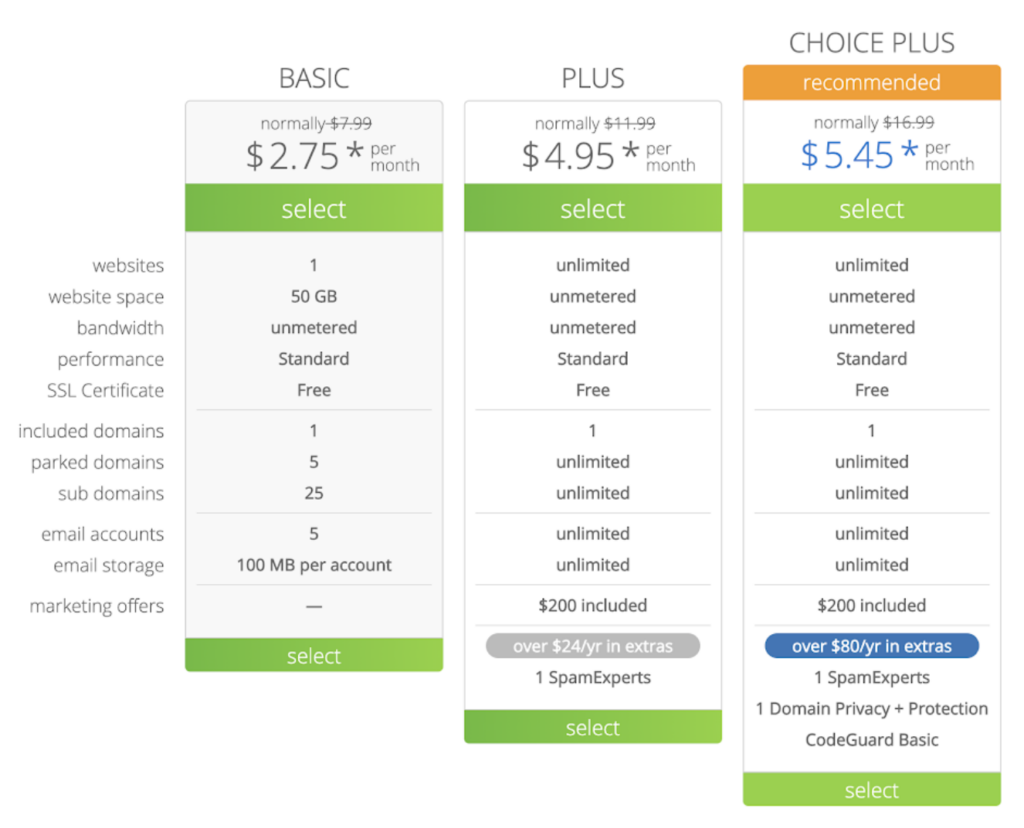Select the Choice Plus plan top button
The width and height of the screenshot is (1024, 828).
click(871, 208)
